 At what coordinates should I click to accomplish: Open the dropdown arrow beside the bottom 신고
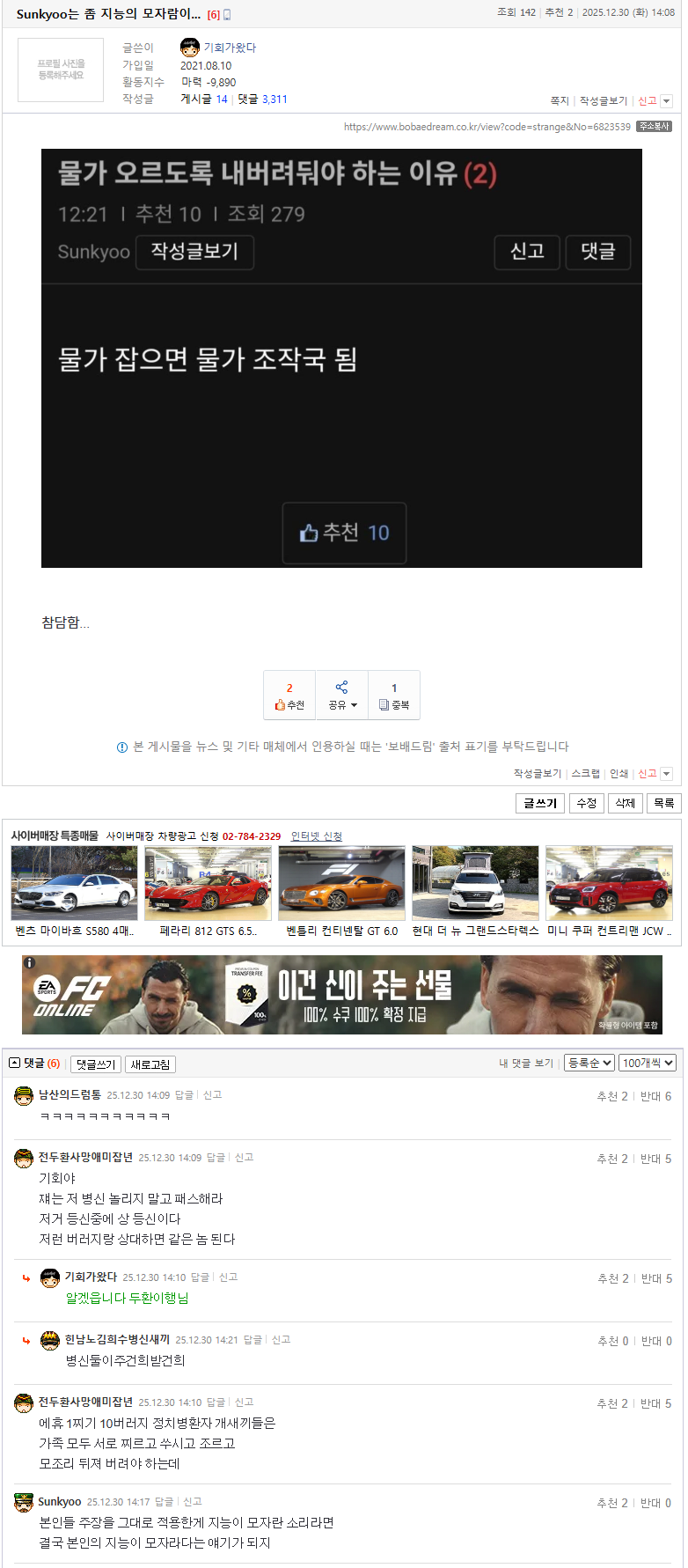(x=667, y=774)
